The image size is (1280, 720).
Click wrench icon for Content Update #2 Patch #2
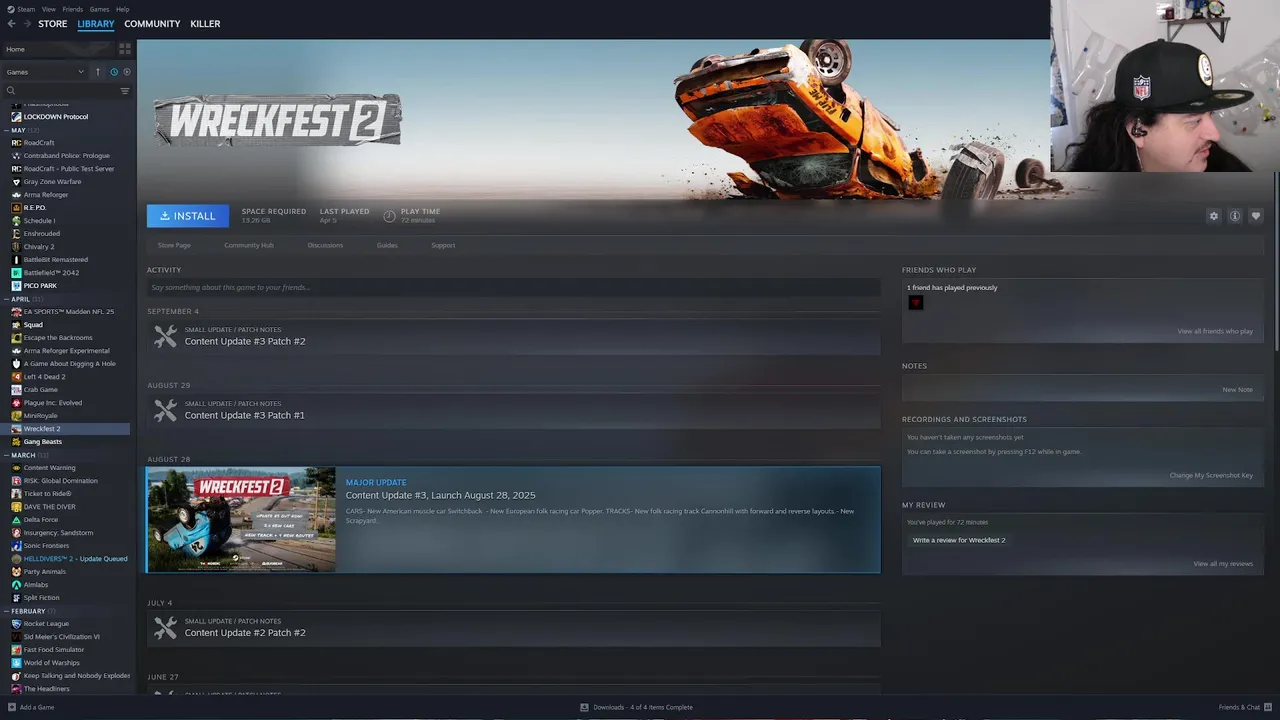165,628
